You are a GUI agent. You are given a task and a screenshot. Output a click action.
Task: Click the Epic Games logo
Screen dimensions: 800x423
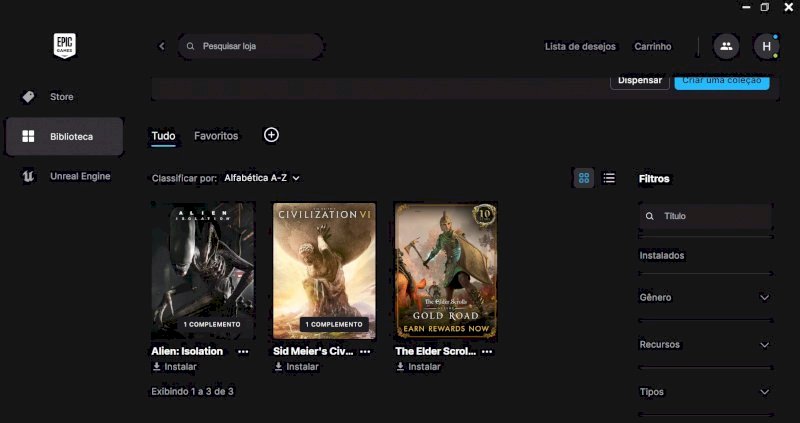65,45
